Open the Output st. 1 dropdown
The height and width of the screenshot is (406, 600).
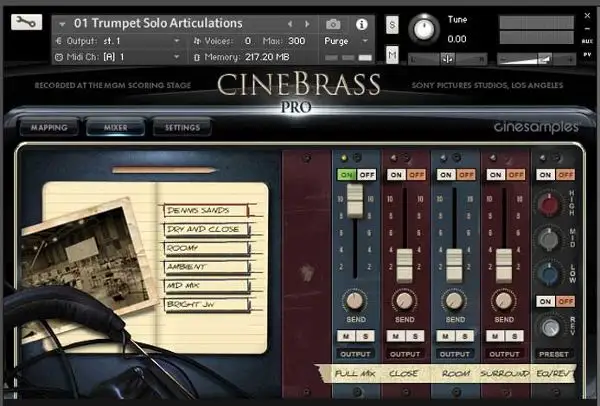point(115,41)
